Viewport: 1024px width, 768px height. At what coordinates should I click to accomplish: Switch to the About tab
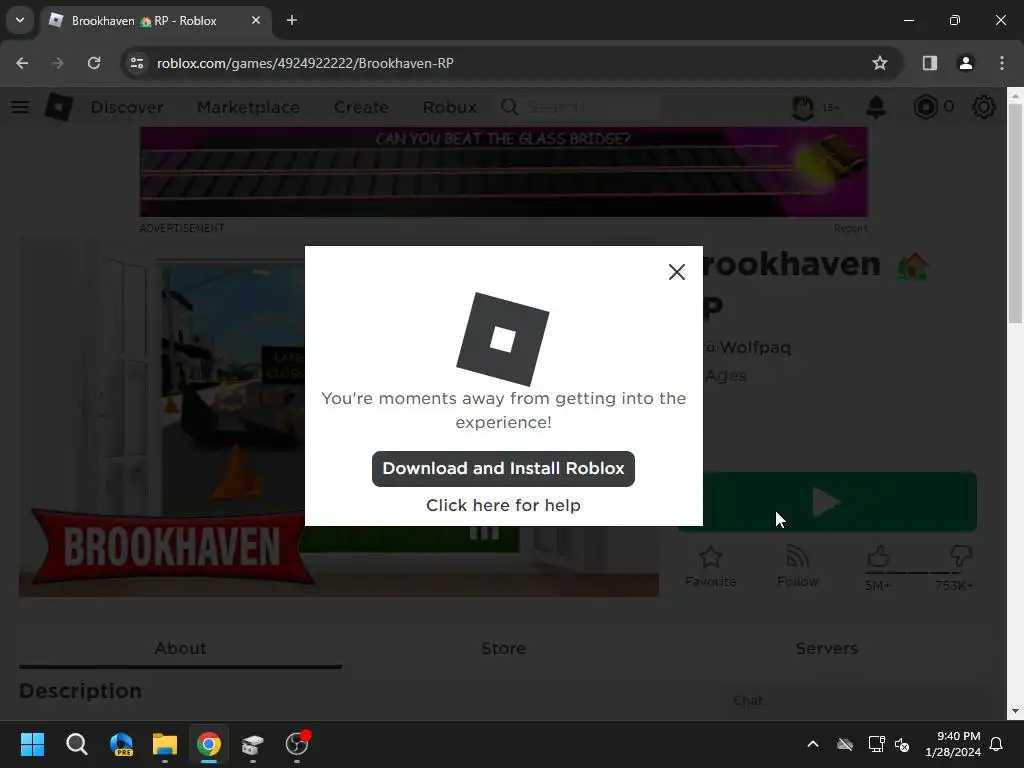pyautogui.click(x=180, y=648)
